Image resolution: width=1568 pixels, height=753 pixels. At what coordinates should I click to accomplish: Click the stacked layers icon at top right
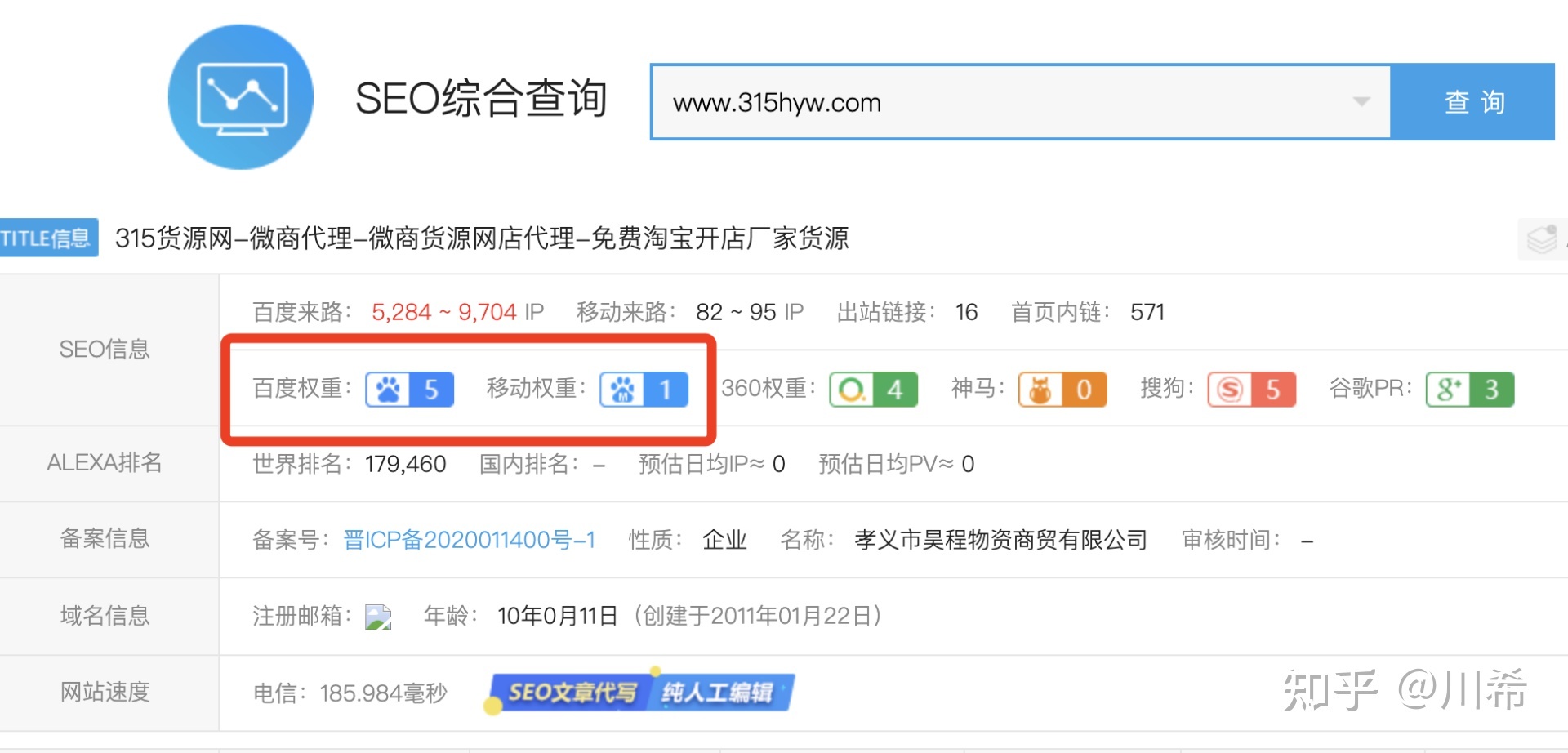pyautogui.click(x=1542, y=238)
